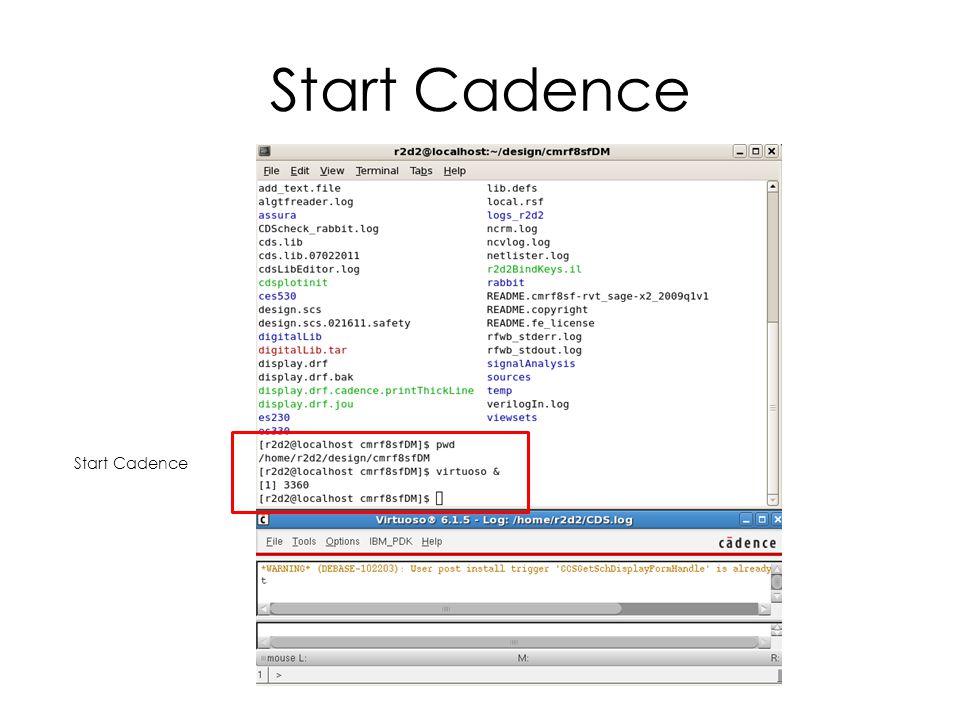Click the 'mouse L:' status bar entry
The width and height of the screenshot is (960, 720).
click(287, 658)
